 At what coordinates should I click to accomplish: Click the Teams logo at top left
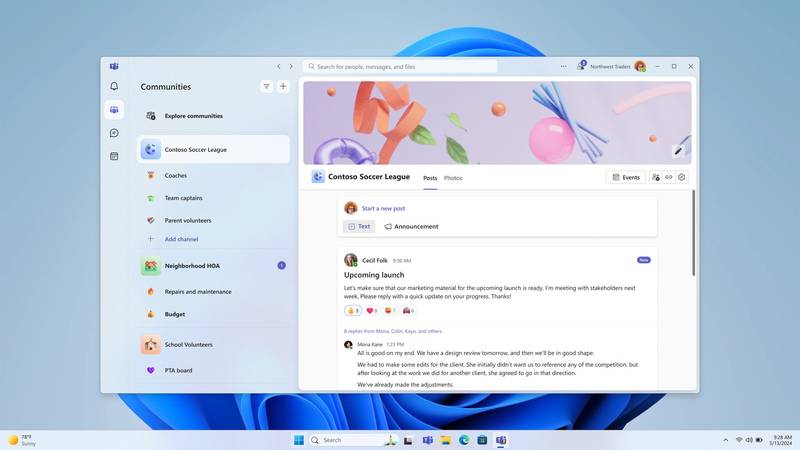pos(114,66)
